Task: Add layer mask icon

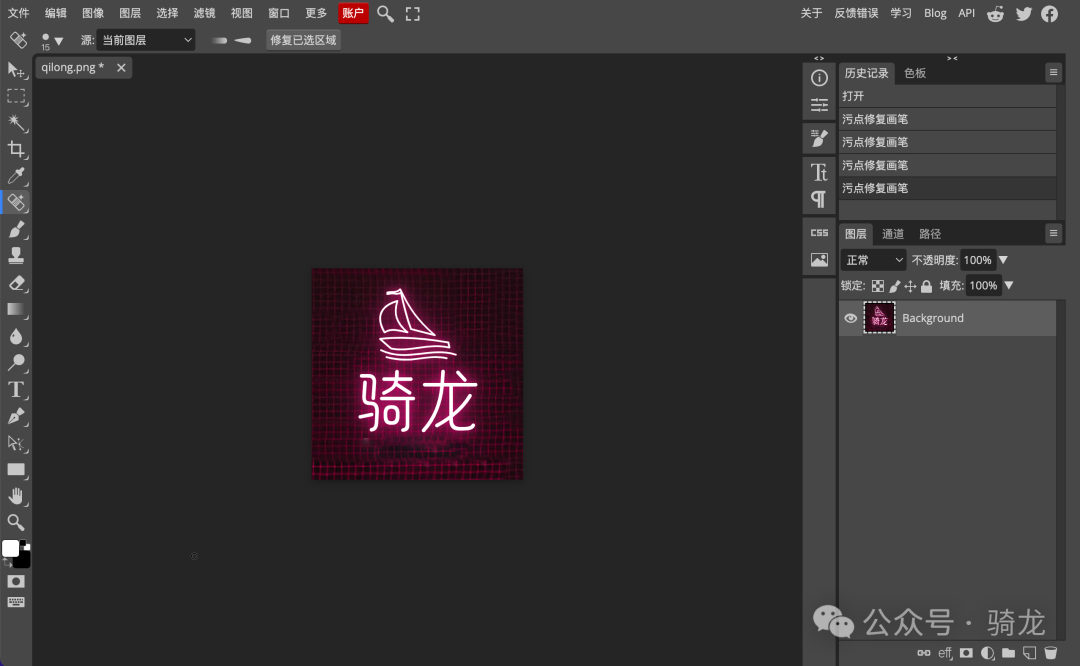Action: point(966,652)
